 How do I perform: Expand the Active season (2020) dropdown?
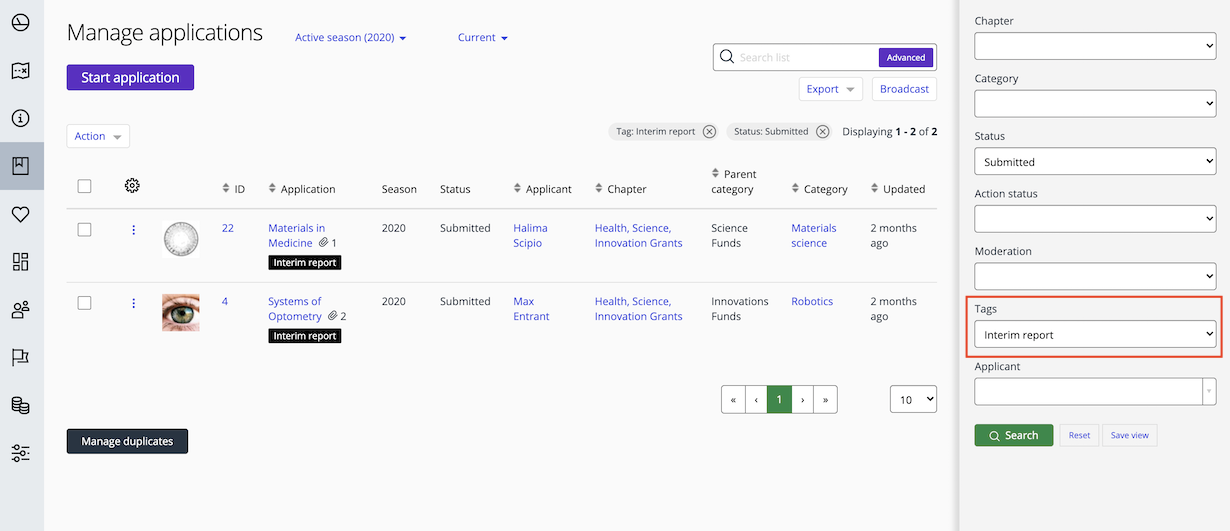point(350,38)
